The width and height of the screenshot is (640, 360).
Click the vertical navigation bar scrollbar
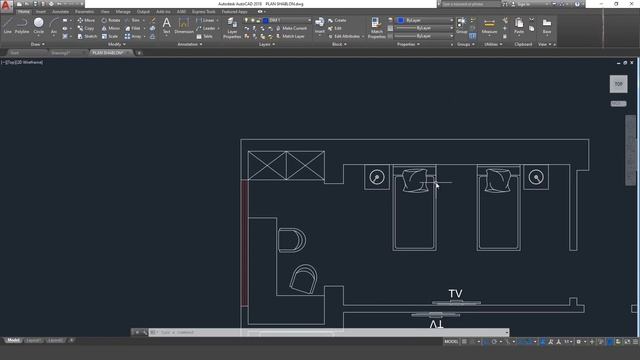pos(630,151)
